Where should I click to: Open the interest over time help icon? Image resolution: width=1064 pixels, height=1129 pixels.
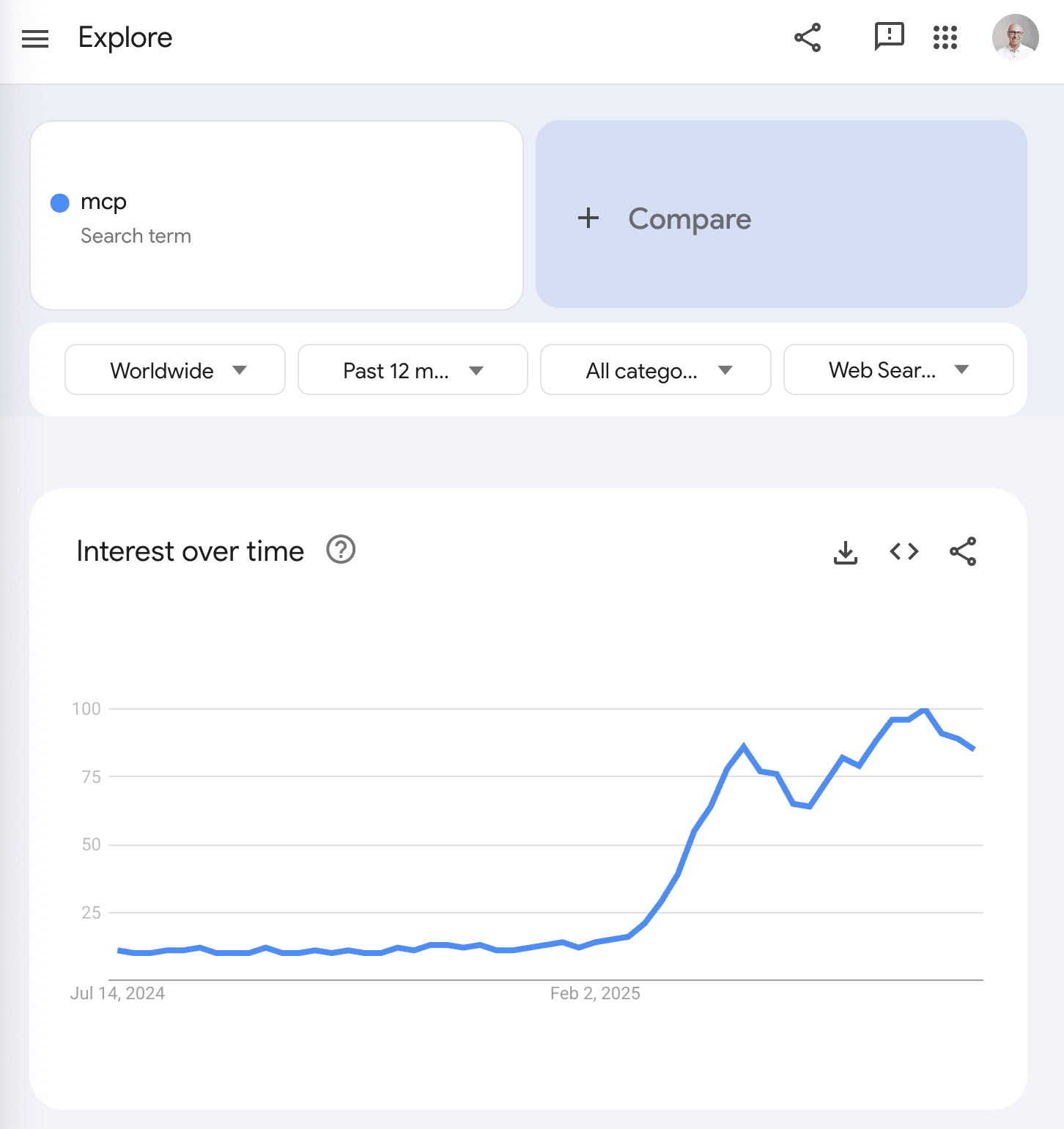tap(341, 550)
